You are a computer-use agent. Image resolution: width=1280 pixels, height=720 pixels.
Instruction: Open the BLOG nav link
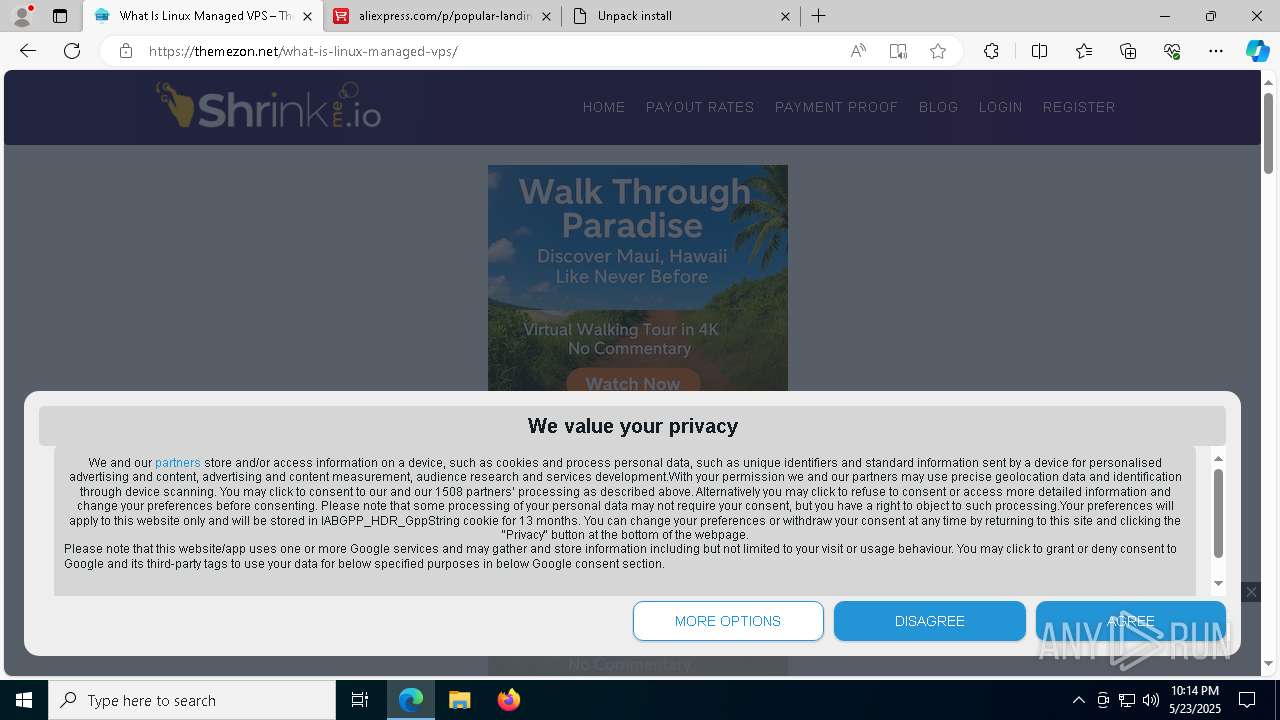pos(939,107)
